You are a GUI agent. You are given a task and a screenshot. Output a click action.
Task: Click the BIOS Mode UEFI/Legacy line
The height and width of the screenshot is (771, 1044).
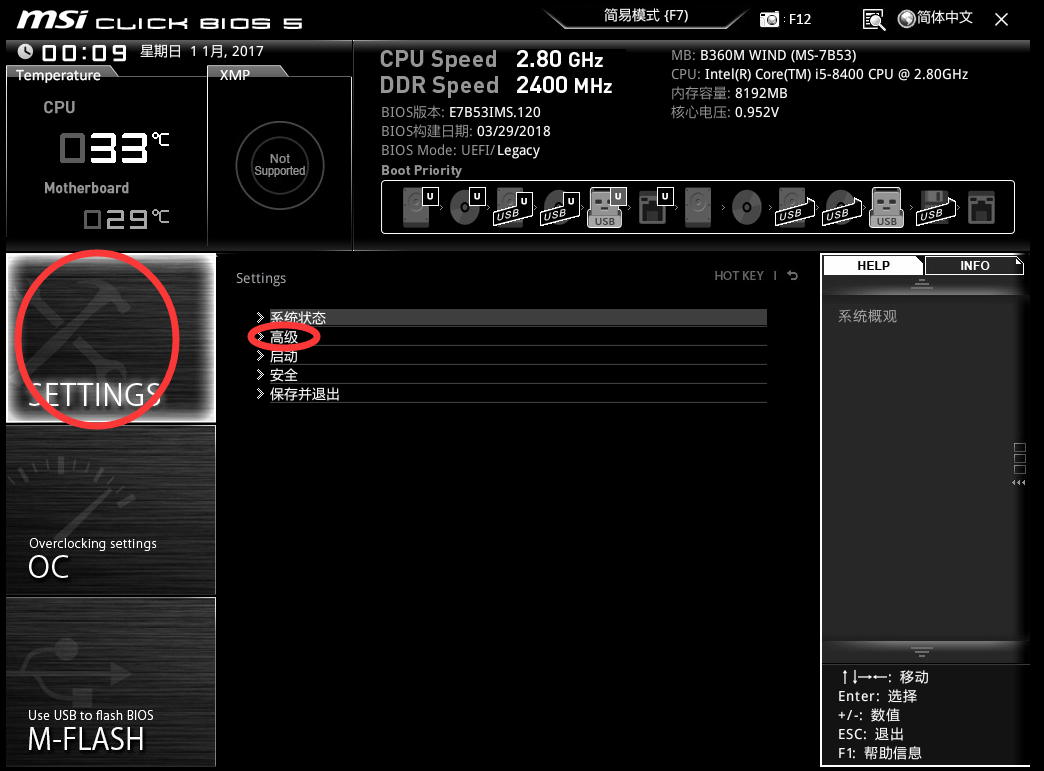coord(461,150)
